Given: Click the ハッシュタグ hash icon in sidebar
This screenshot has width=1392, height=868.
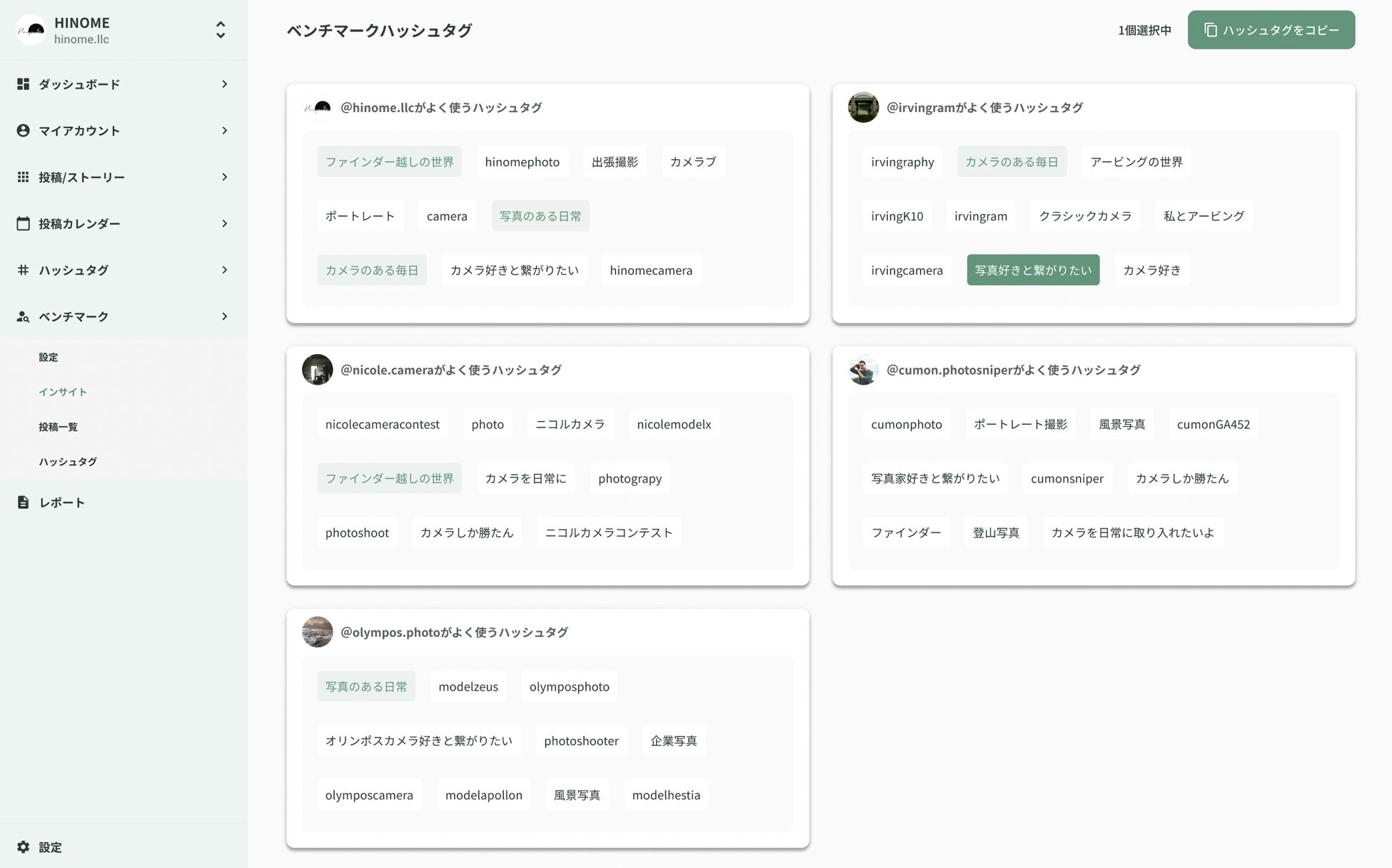Looking at the screenshot, I should click(23, 270).
